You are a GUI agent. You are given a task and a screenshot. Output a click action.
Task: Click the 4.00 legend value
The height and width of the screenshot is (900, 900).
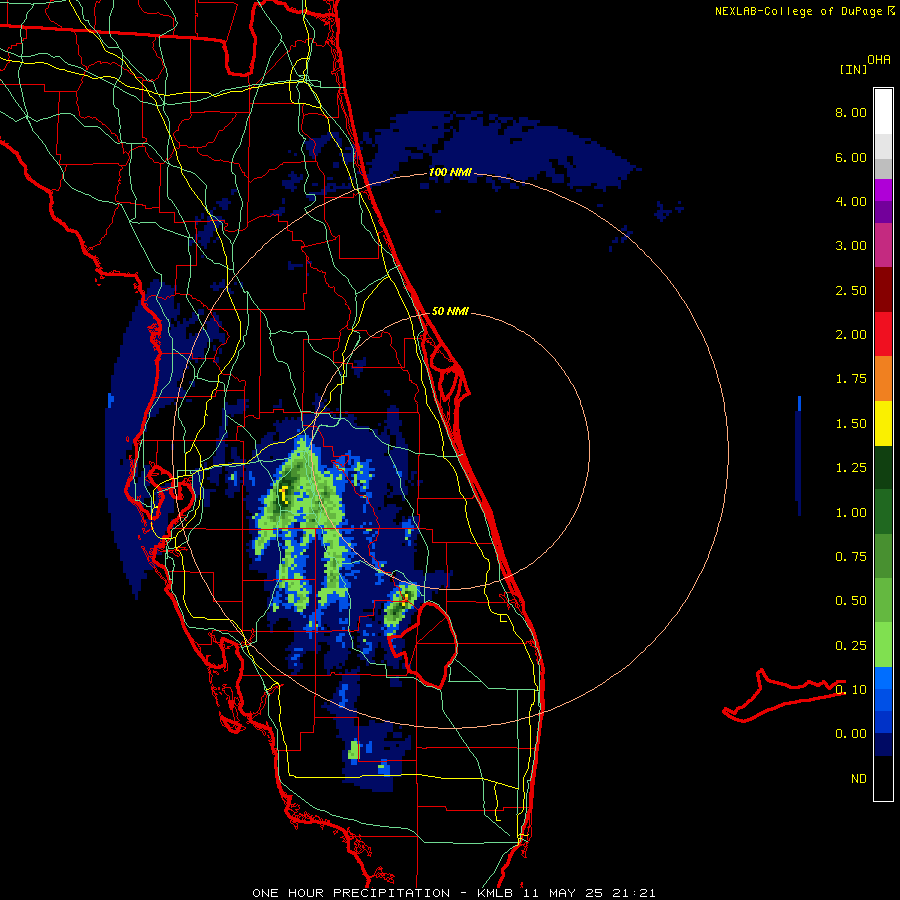[x=851, y=201]
